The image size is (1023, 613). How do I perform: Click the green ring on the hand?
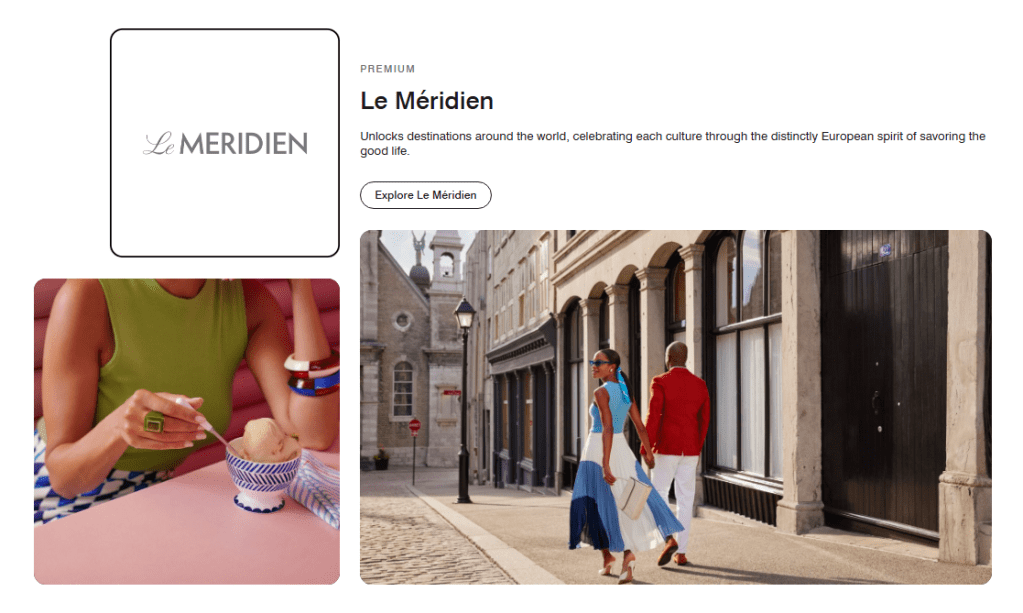point(155,422)
